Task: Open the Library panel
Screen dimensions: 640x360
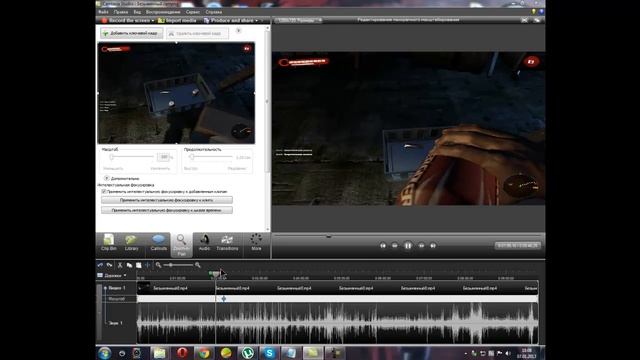Action: tap(131, 243)
